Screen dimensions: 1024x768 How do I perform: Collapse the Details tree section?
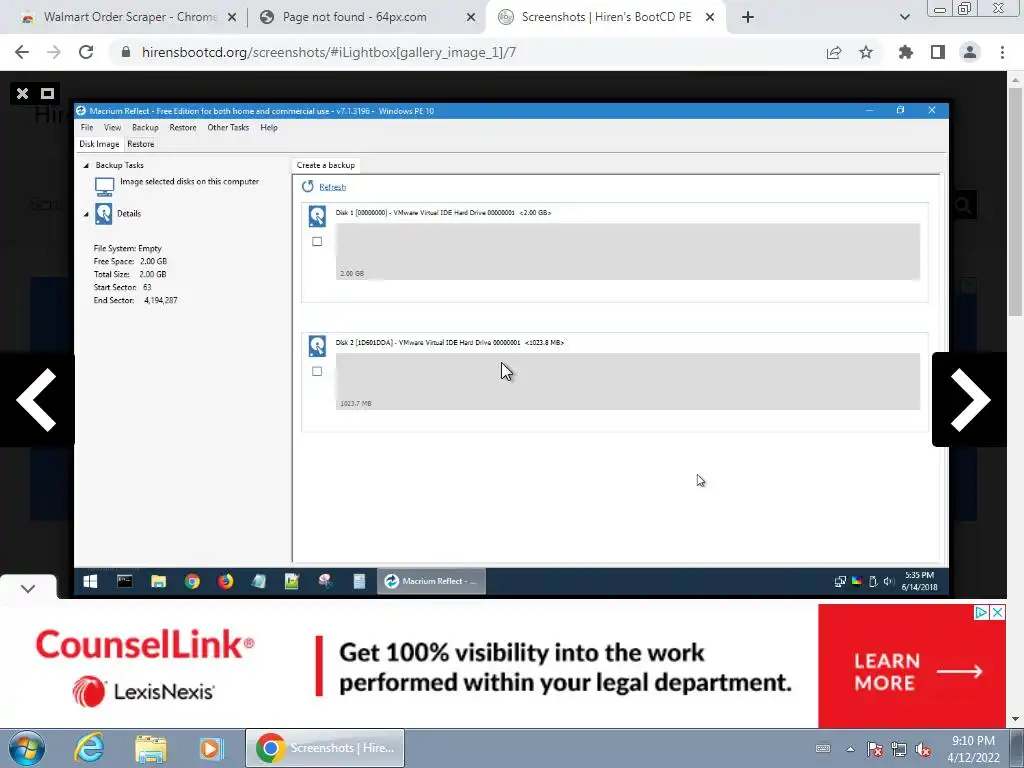click(86, 214)
